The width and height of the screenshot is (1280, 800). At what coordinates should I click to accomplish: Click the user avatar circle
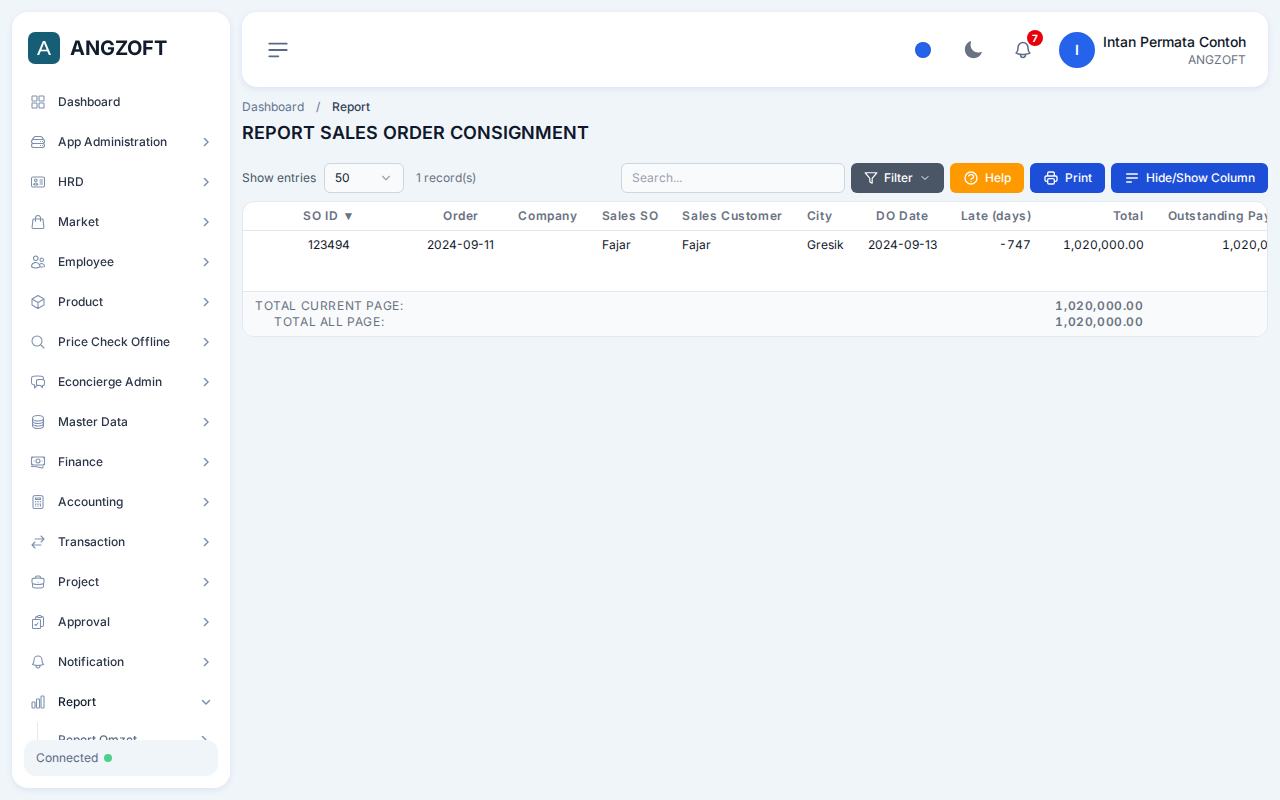(x=1077, y=50)
